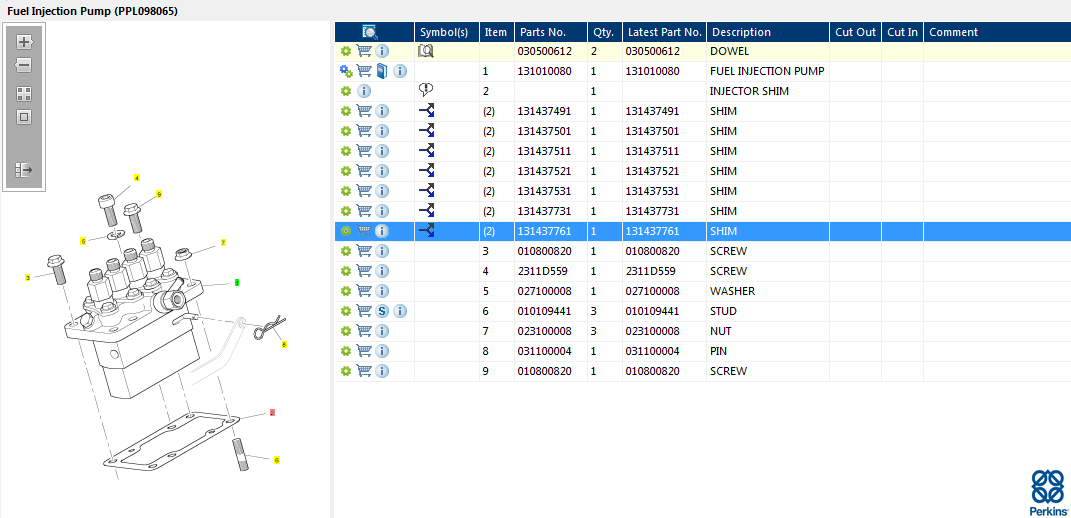Open blue book icon for FUEL INJECTION PUMP
Viewport: 1071px width, 518px height.
pos(382,71)
